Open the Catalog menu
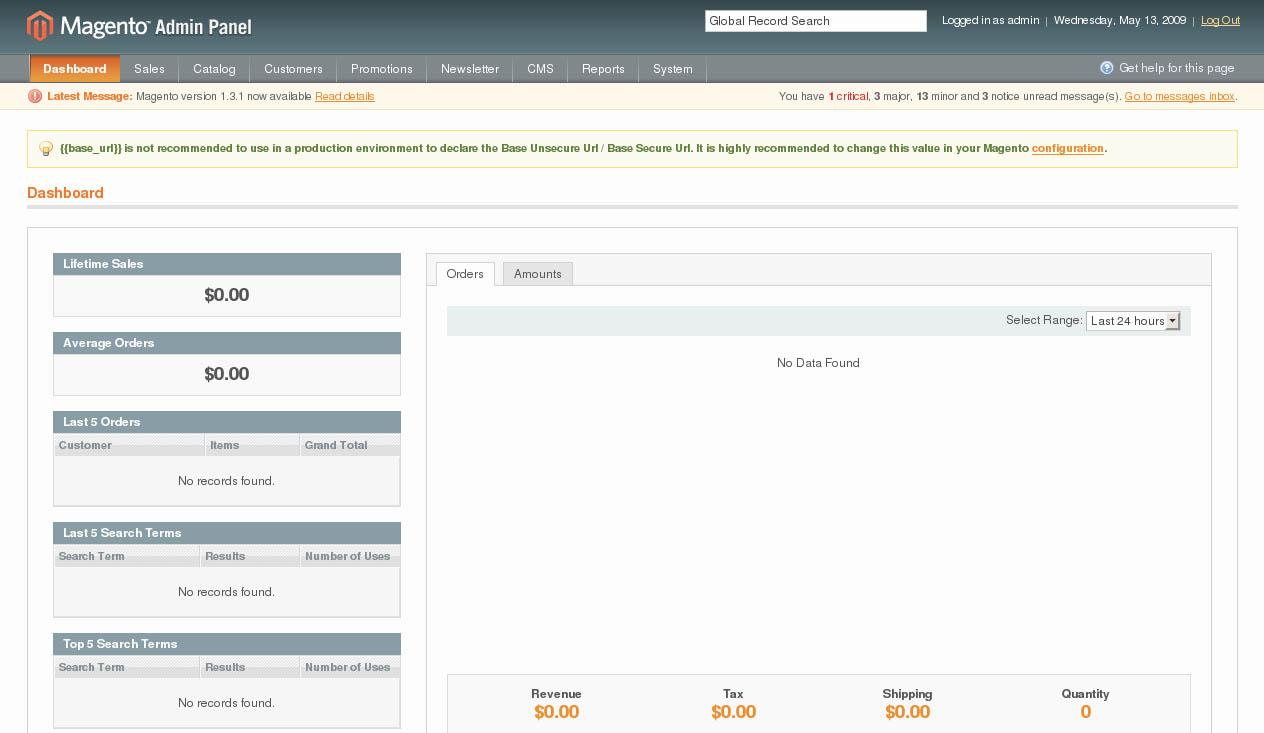 click(214, 69)
